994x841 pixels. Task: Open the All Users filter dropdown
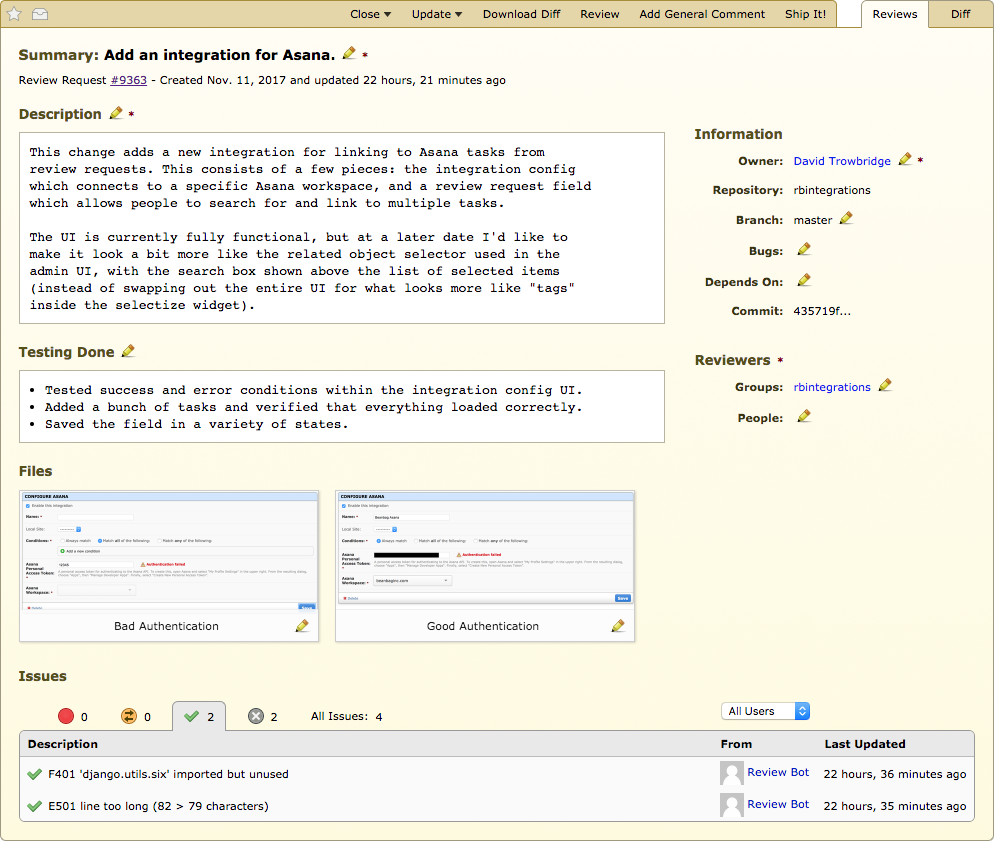765,711
